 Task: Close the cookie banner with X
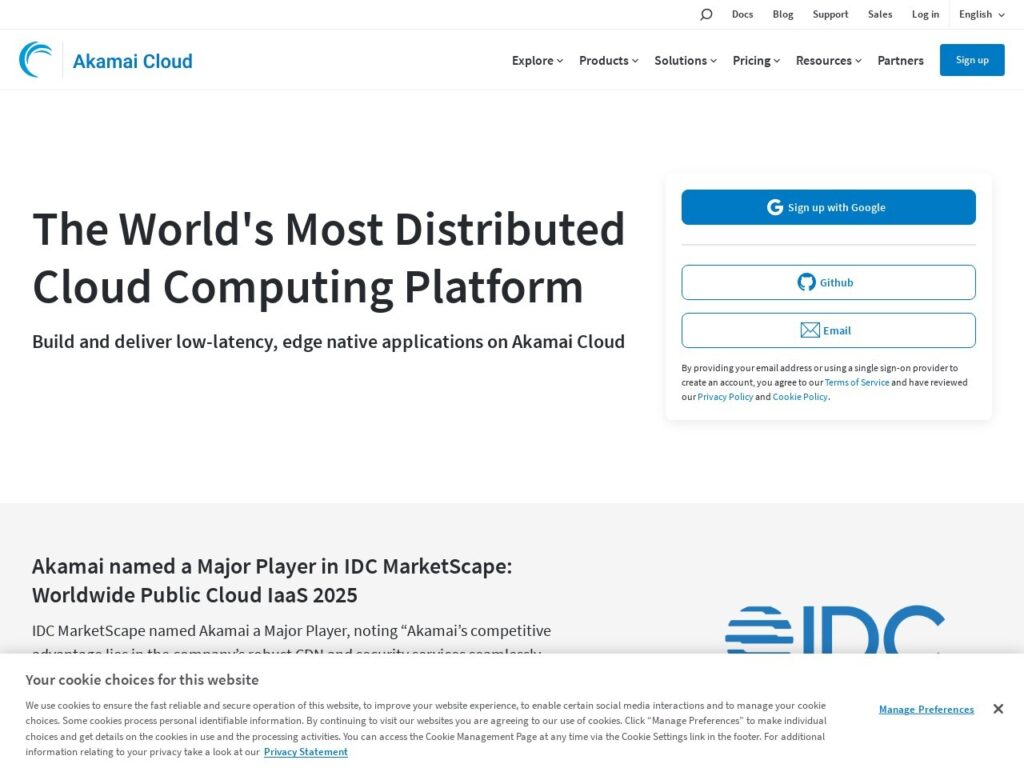pos(998,709)
